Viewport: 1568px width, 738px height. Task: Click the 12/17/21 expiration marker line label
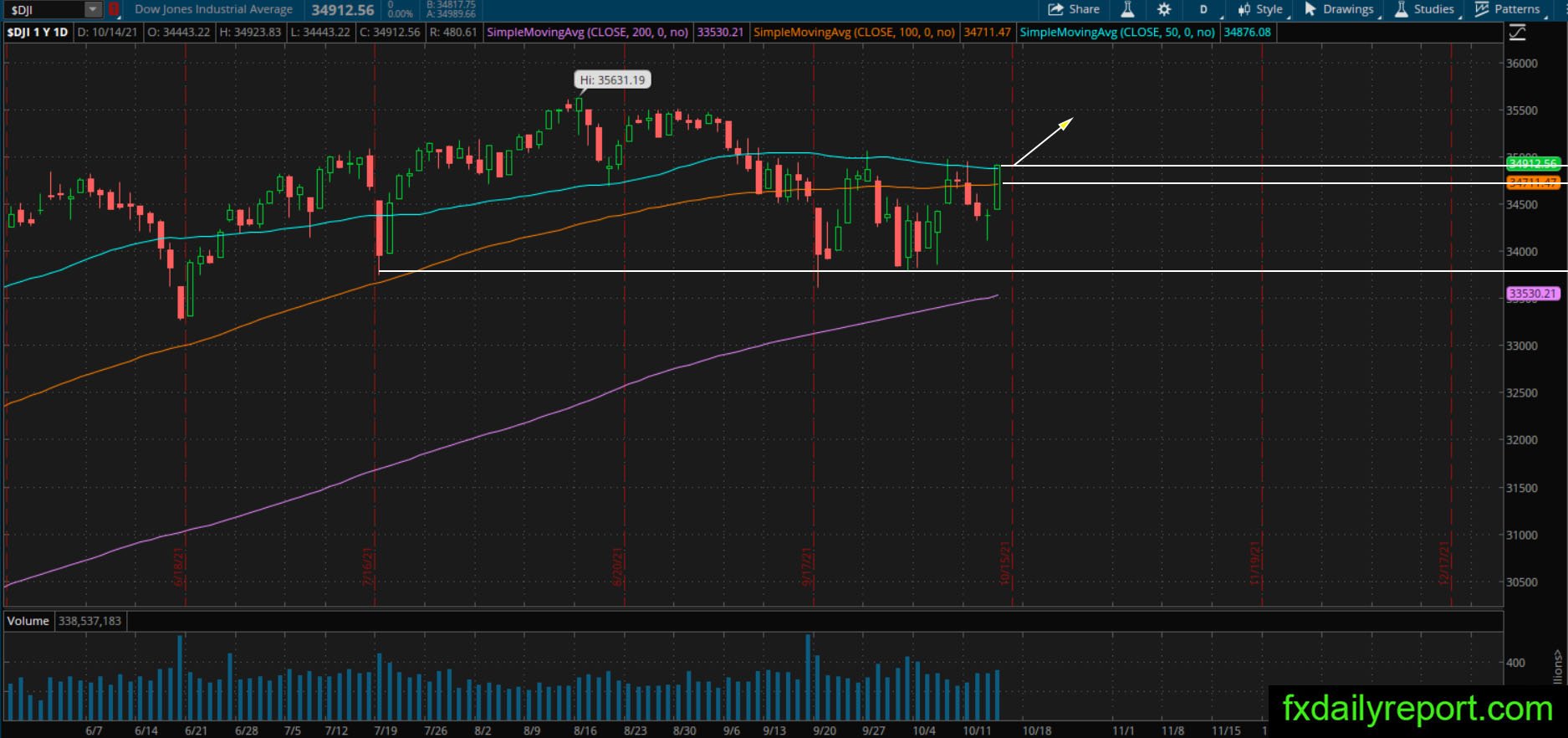(1444, 563)
